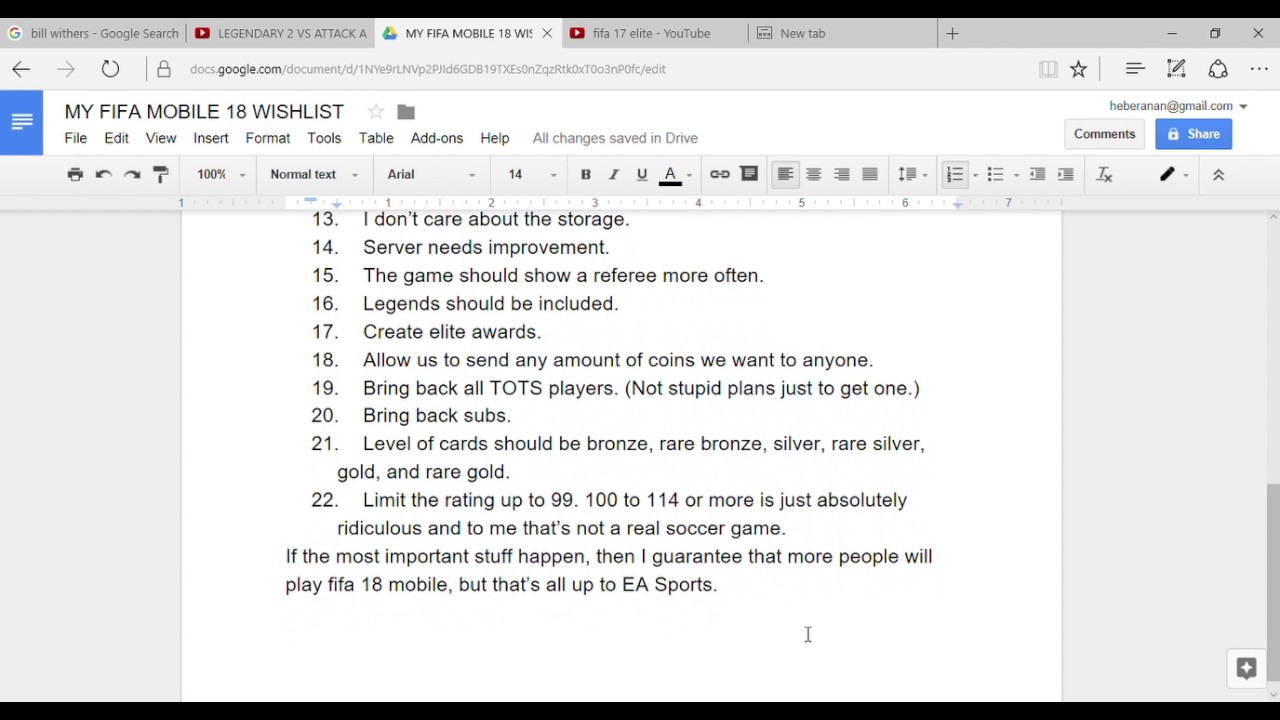Move document to folder icon
The width and height of the screenshot is (1280, 720).
[x=405, y=112]
